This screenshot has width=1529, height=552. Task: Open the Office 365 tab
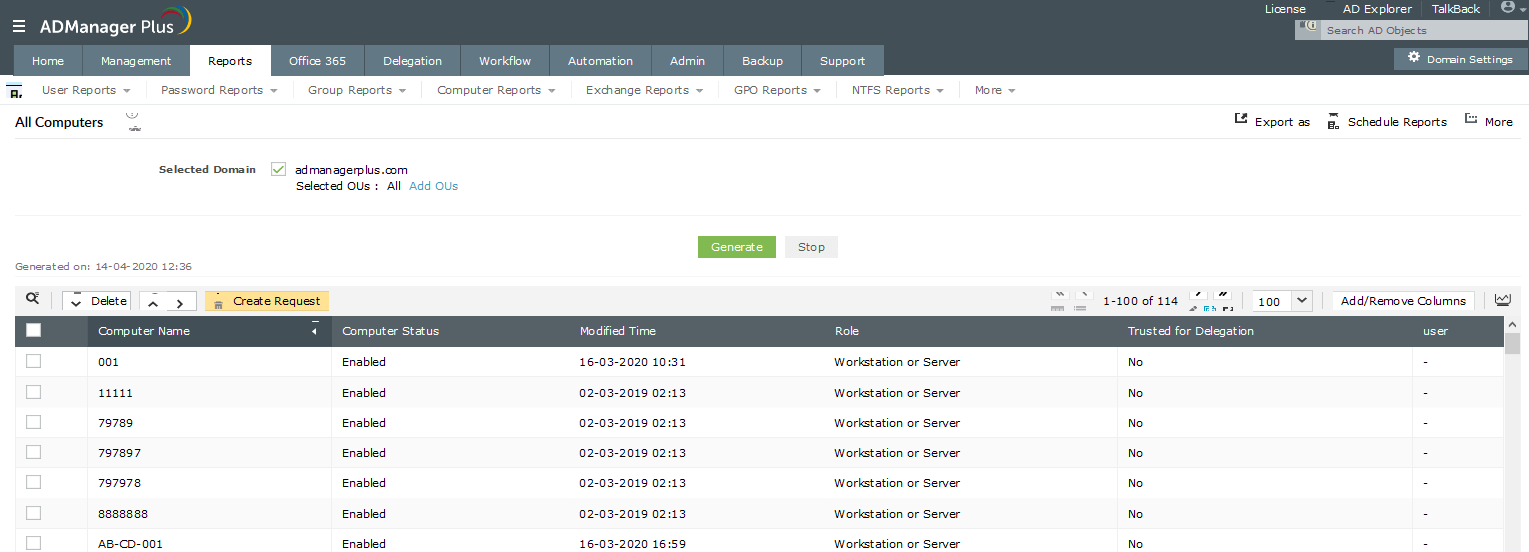pyautogui.click(x=317, y=60)
